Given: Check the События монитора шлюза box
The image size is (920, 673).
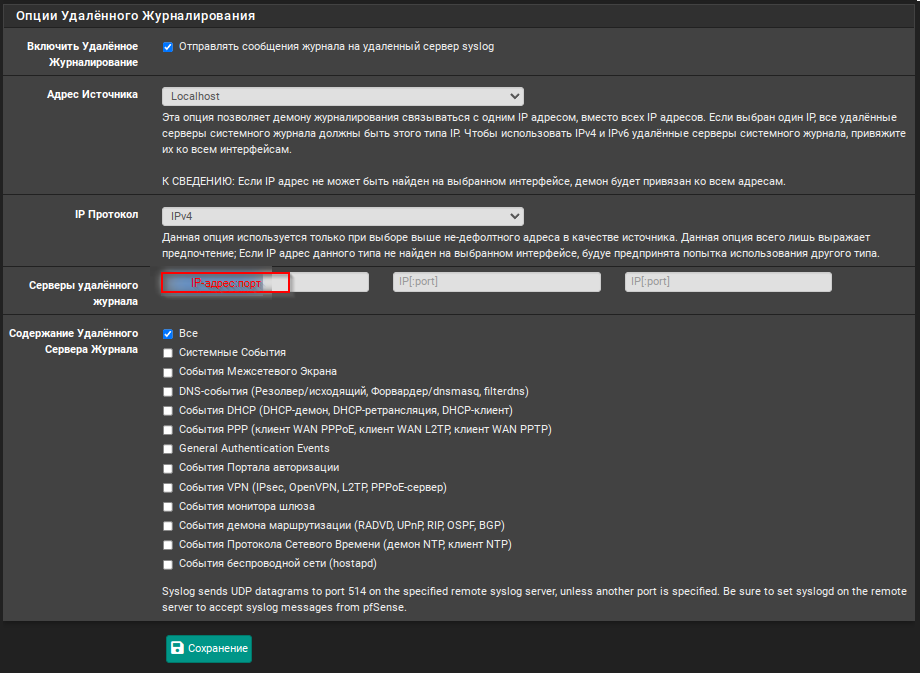Looking at the screenshot, I should [168, 507].
